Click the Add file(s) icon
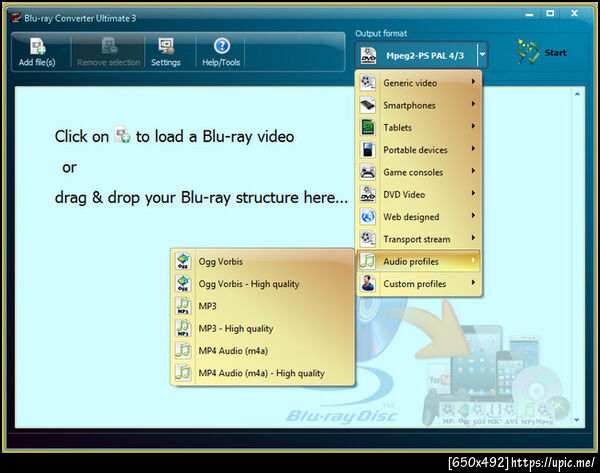600x473 pixels. (x=38, y=47)
